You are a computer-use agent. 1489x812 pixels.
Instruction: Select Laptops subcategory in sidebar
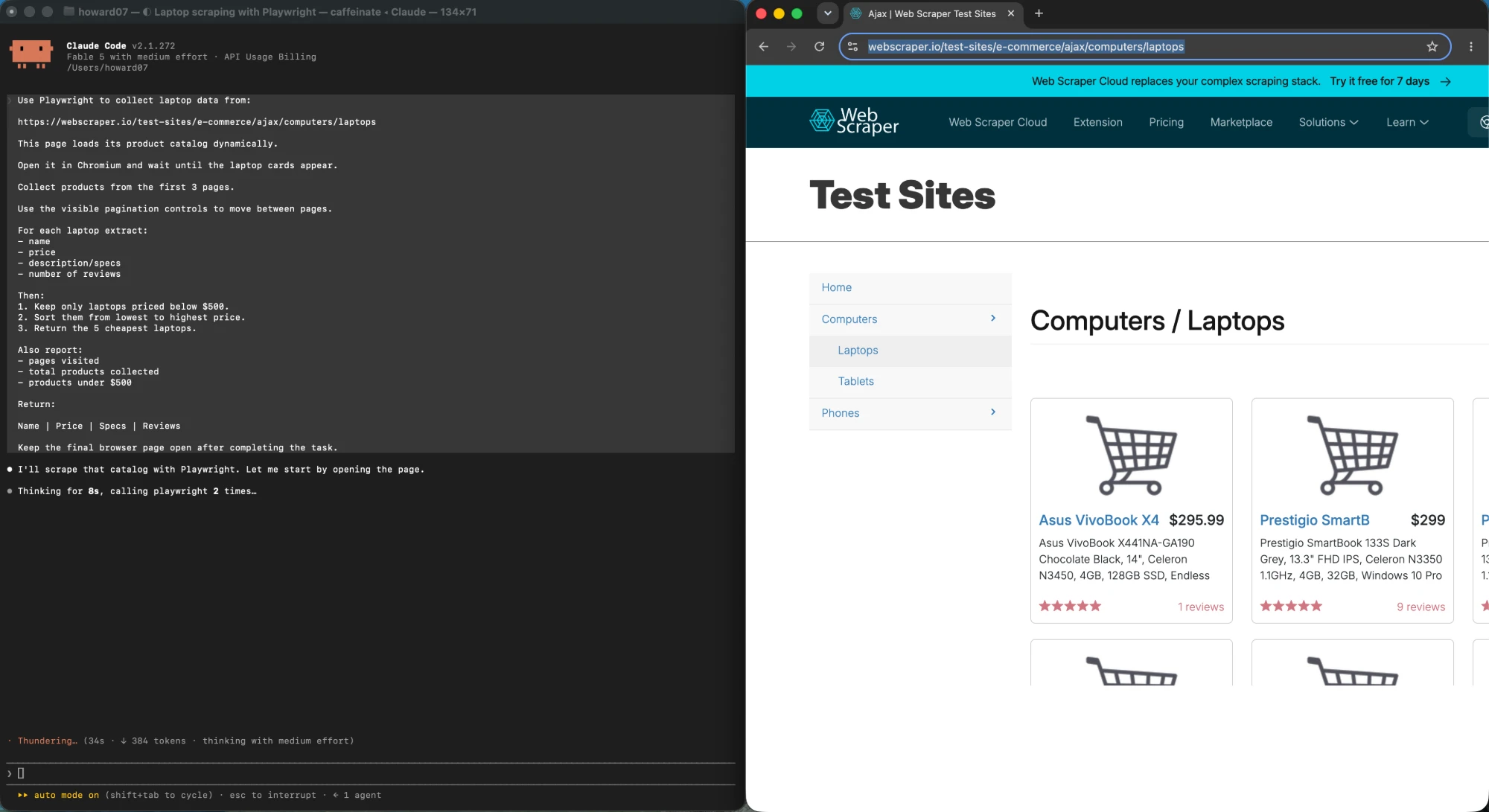[858, 351]
